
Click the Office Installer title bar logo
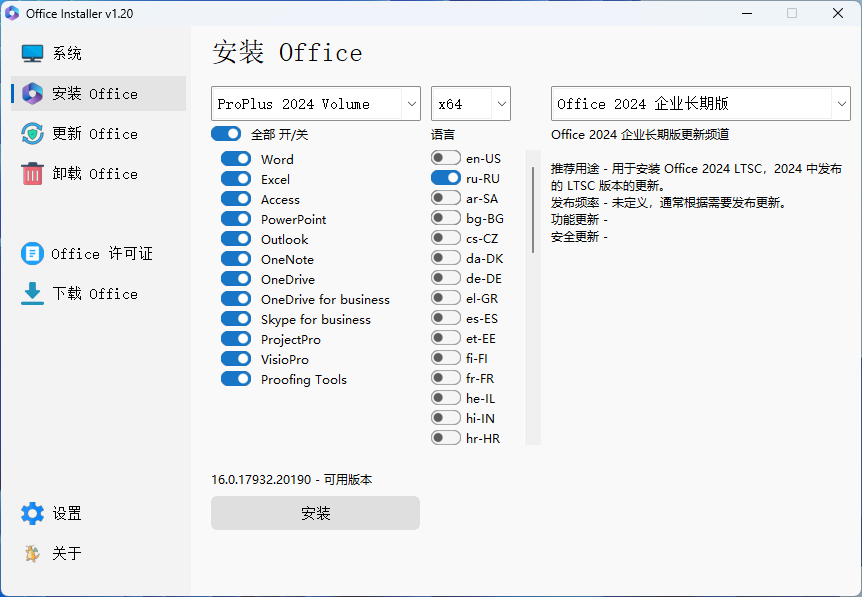pyautogui.click(x=12, y=13)
